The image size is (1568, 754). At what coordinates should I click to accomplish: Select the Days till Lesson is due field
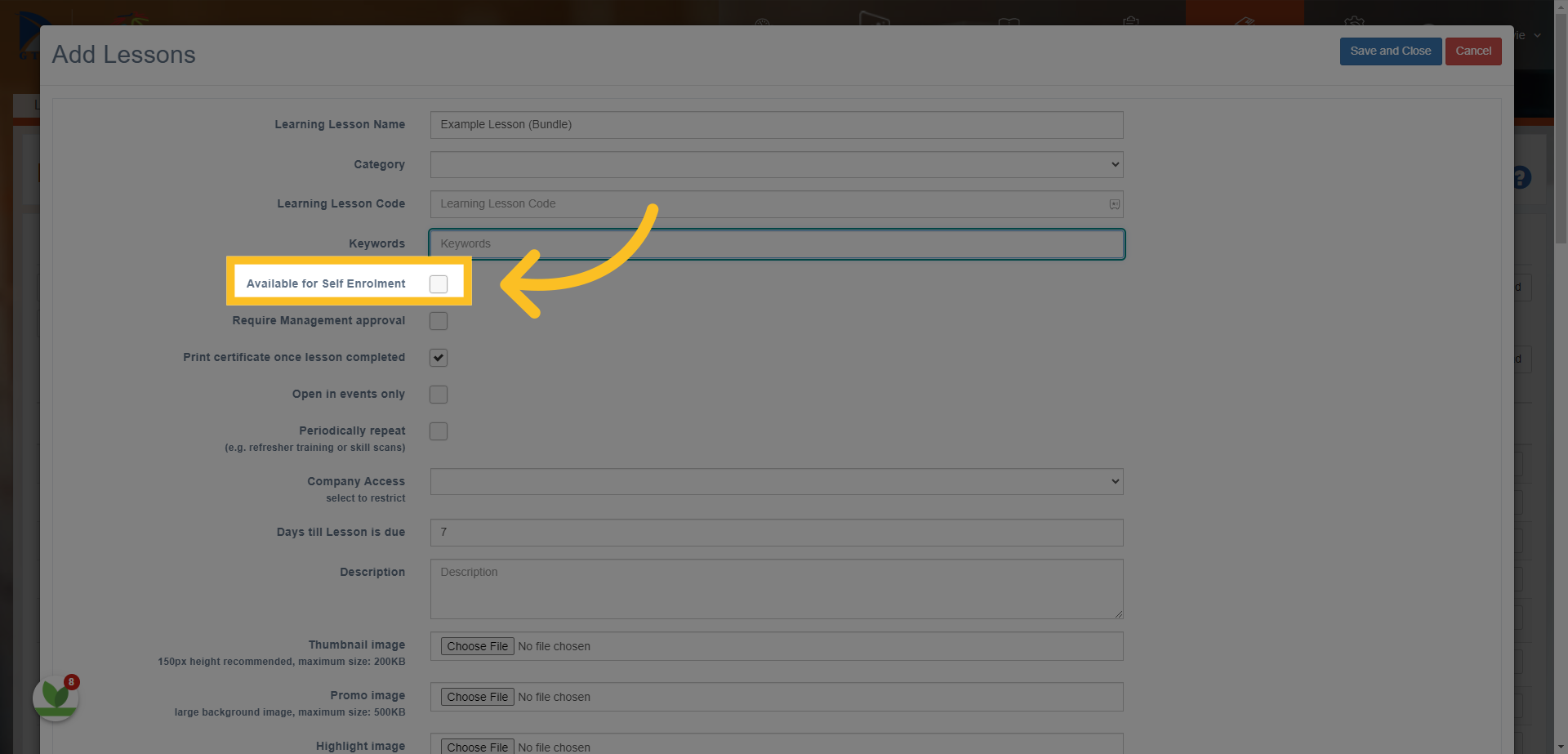point(777,533)
